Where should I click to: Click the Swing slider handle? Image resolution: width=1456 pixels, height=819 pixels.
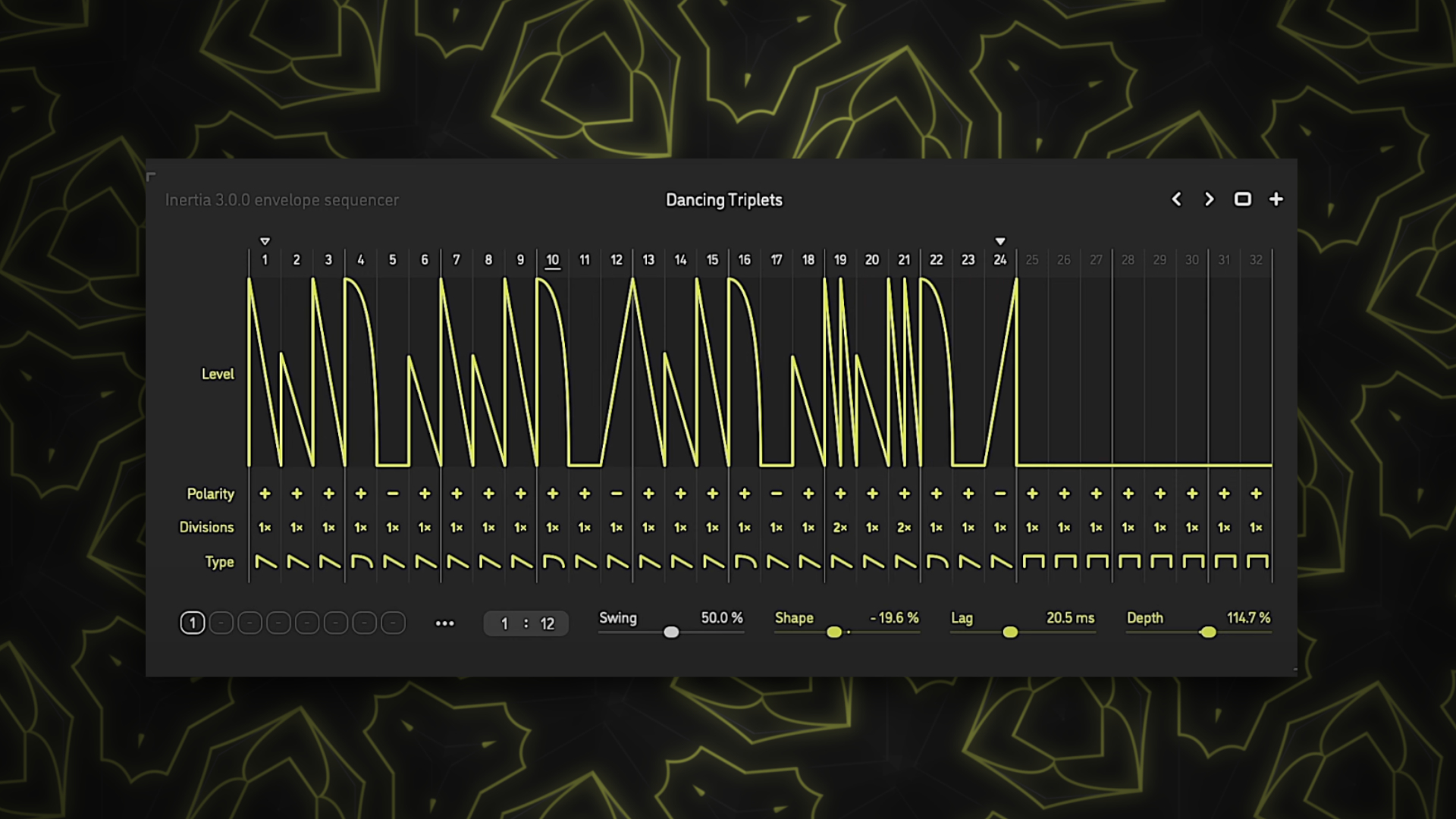(671, 632)
